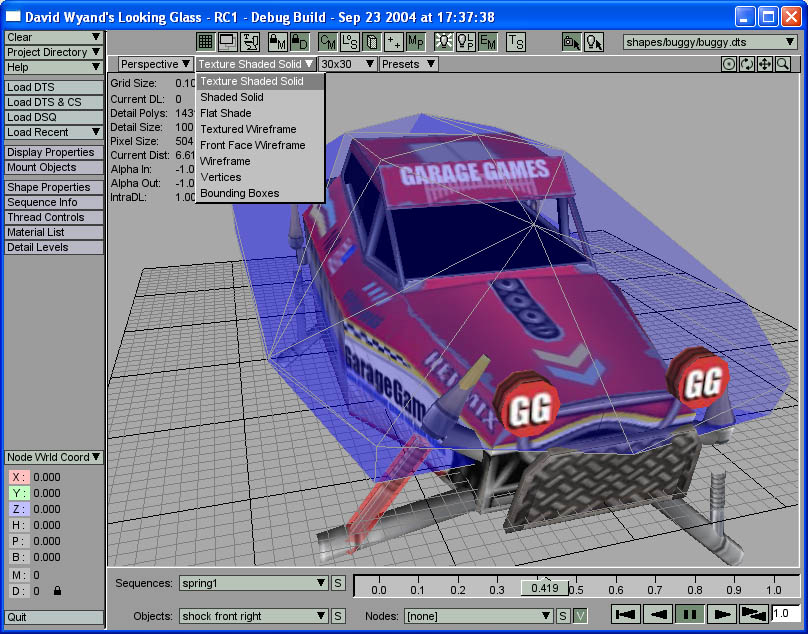Image resolution: width=808 pixels, height=634 pixels.
Task: Click the TS toolbar icon
Action: pyautogui.click(x=515, y=42)
